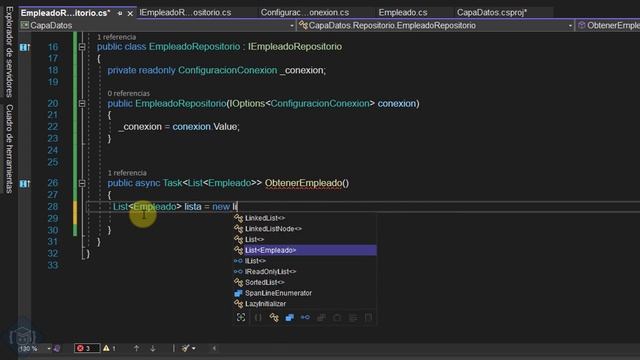The width and height of the screenshot is (640, 360).
Task: Click the interface icon next to IReadOnlyList<>
Action: pos(239,271)
